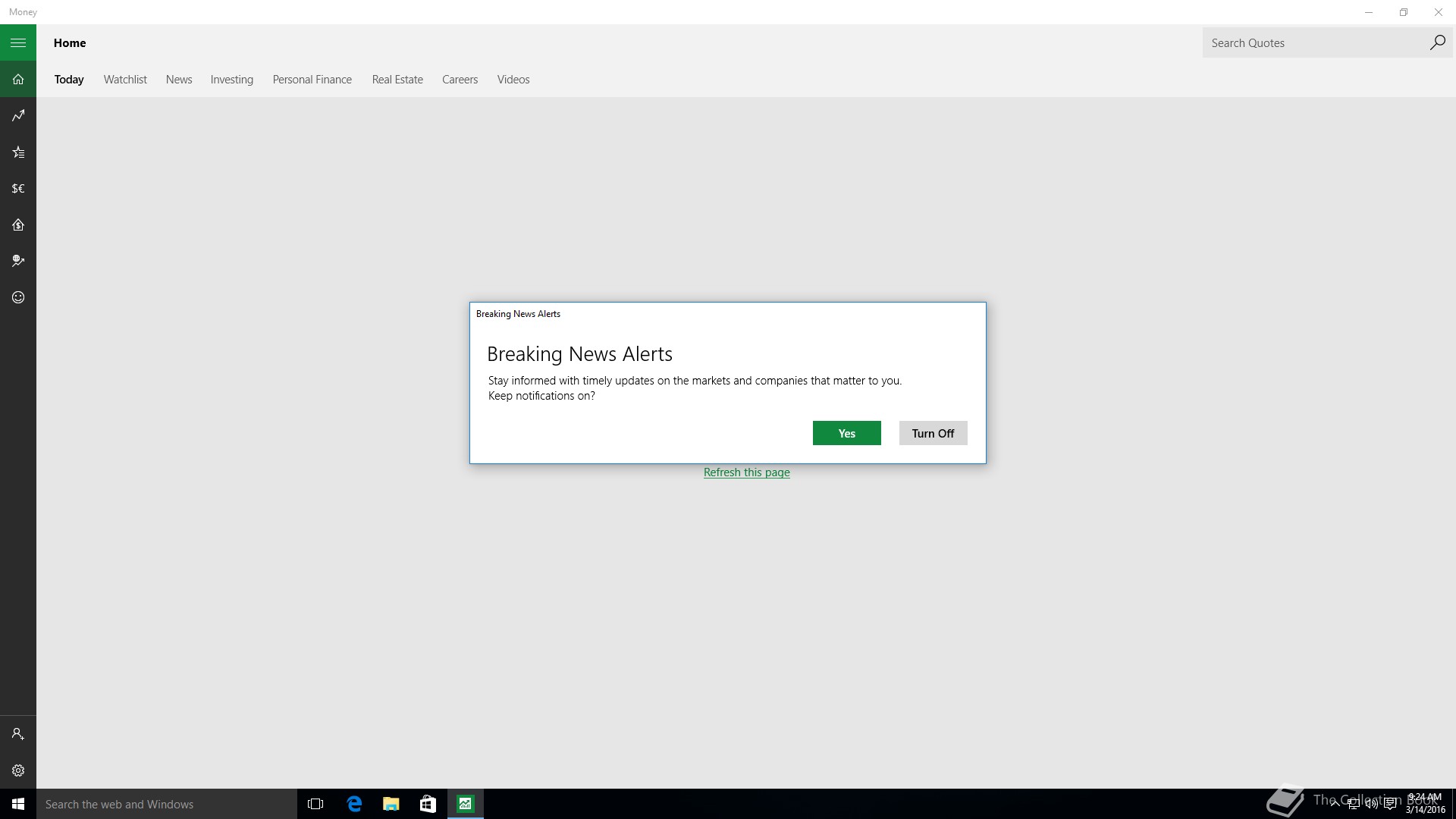Select the Today tab
The width and height of the screenshot is (1456, 819).
click(69, 80)
